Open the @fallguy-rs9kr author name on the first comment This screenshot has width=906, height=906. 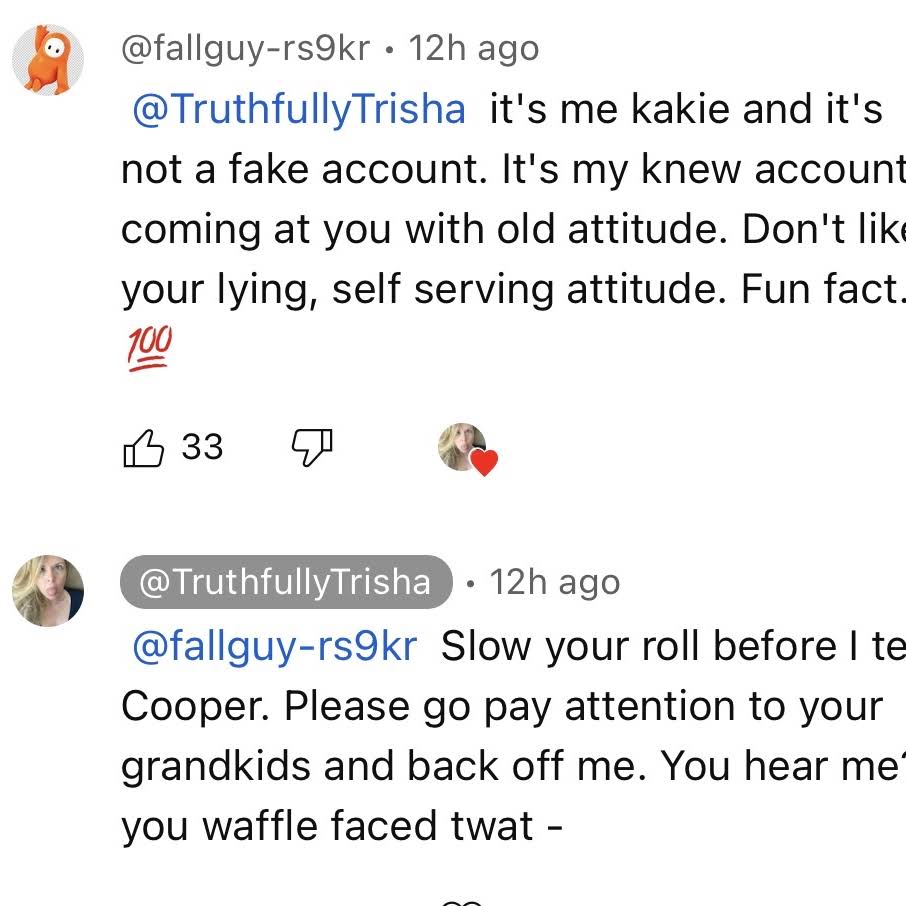coord(245,49)
